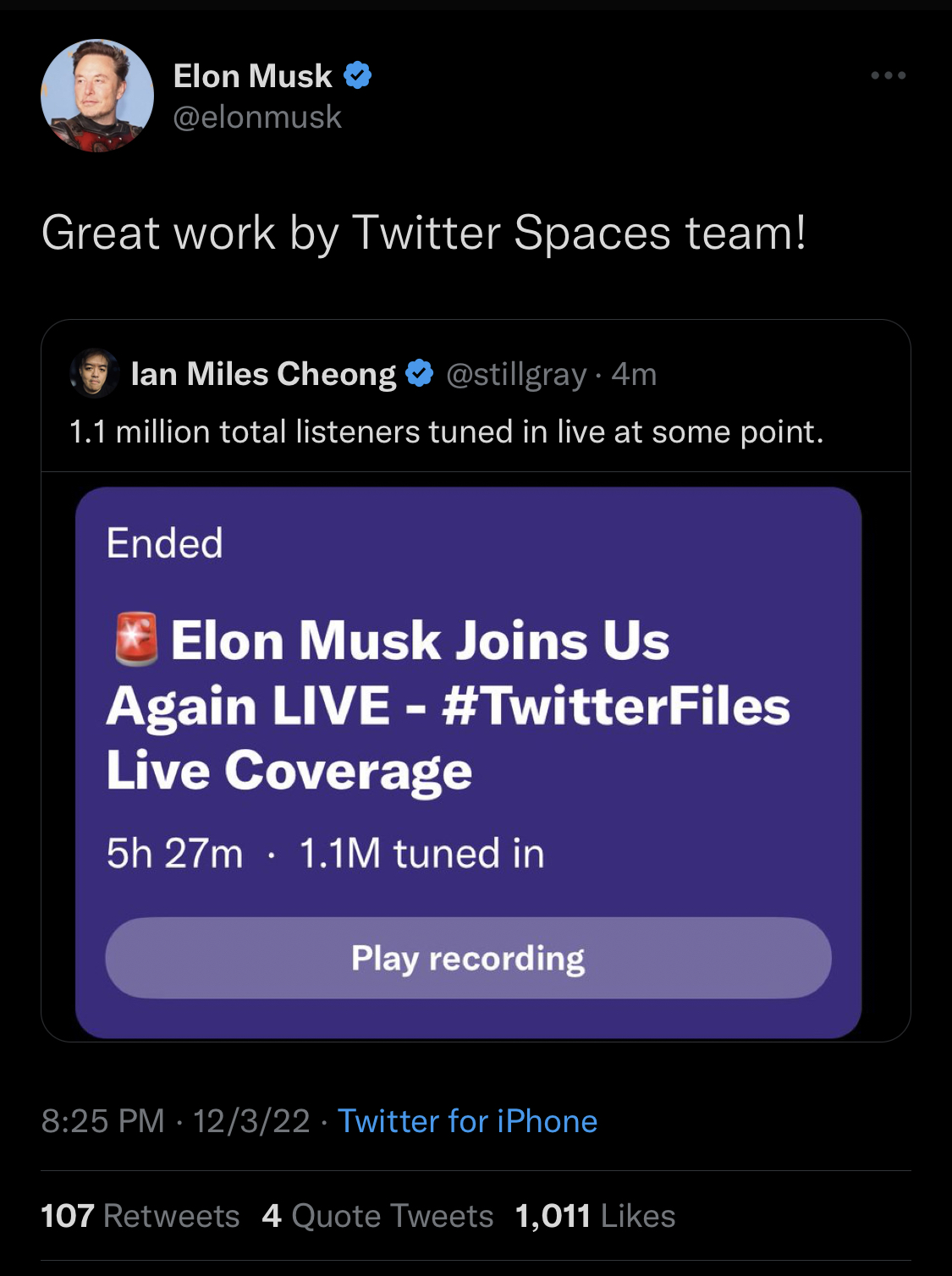Image resolution: width=952 pixels, height=1276 pixels.
Task: Open the @elonmusk handle link
Action: 257,117
